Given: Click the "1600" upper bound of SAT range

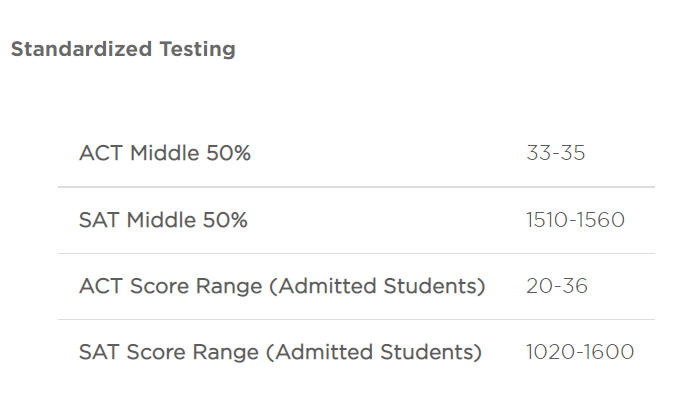Looking at the screenshot, I should tap(609, 352).
